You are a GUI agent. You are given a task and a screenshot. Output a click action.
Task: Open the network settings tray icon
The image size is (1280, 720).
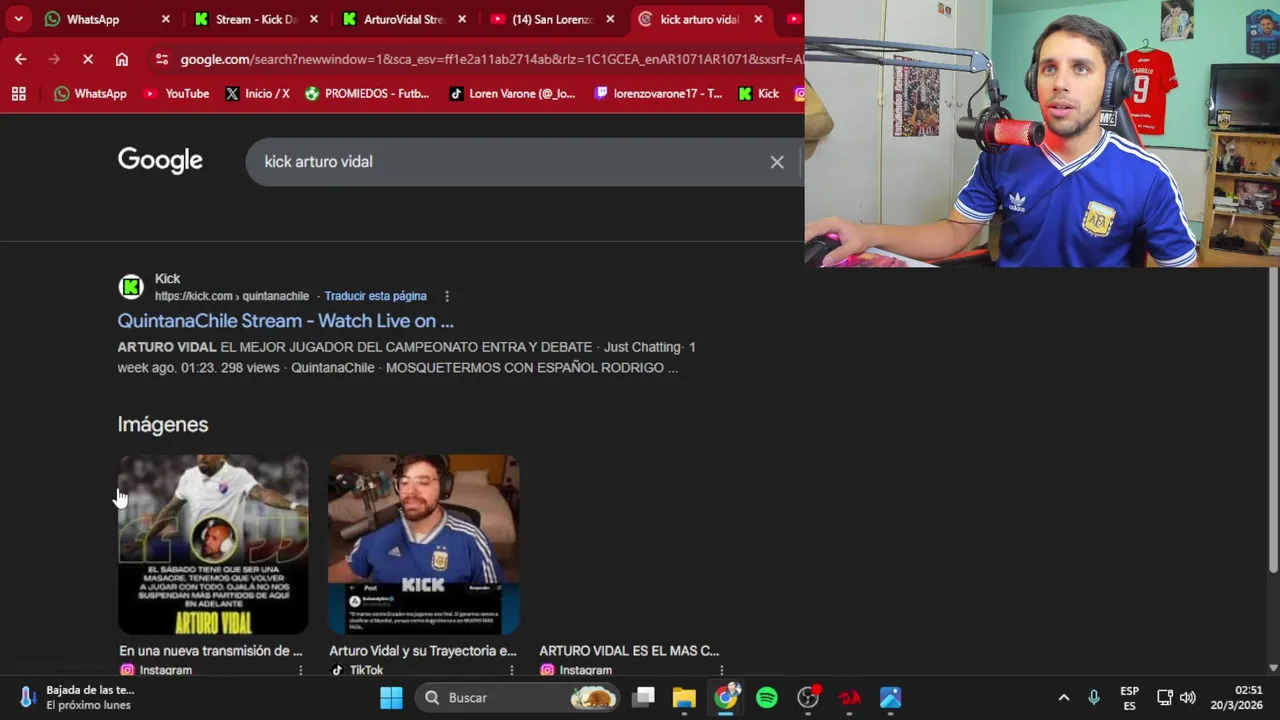(1165, 697)
